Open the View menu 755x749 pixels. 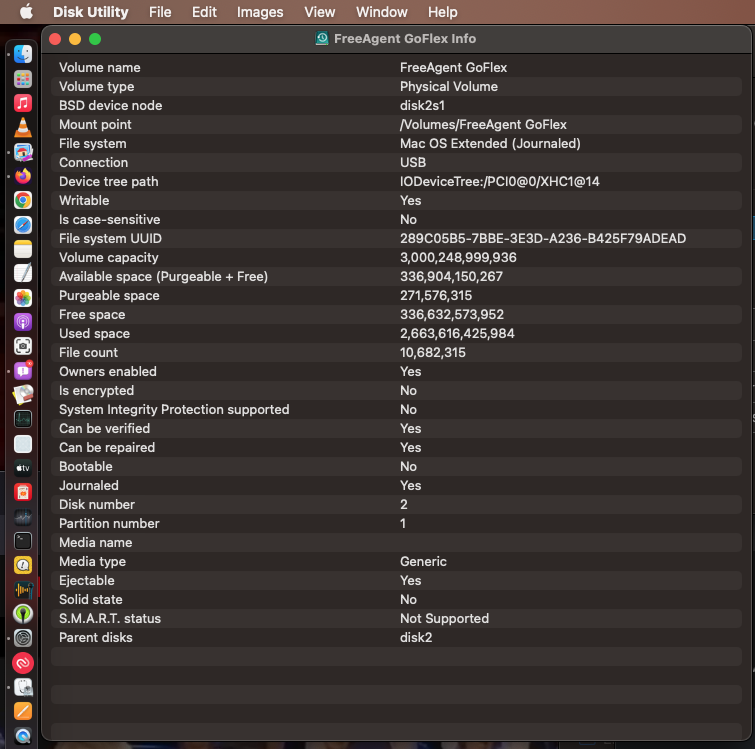coord(320,12)
